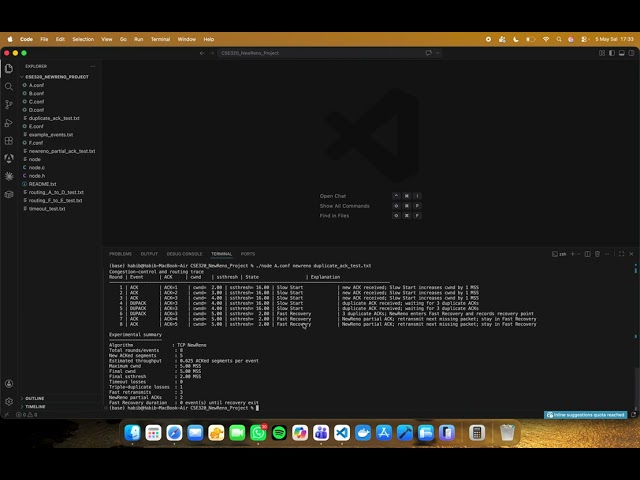Open the chat menu dropdown arrow in title bar
Viewport: 640px width, 480px height.
click(x=438, y=53)
